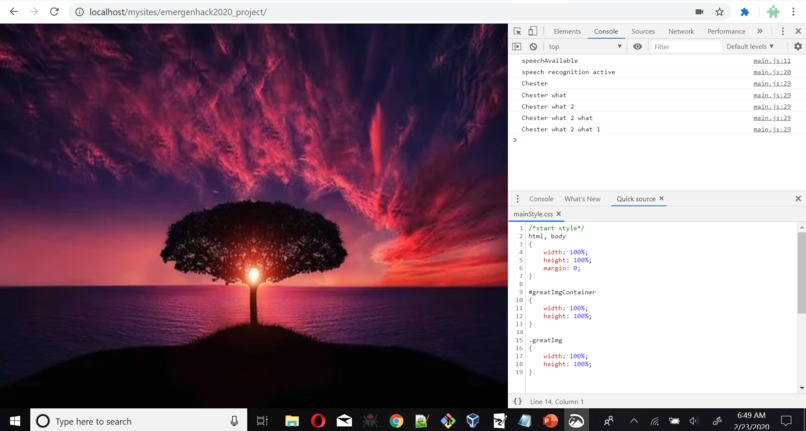Click the '.greatImg' selector line in code

click(545, 340)
